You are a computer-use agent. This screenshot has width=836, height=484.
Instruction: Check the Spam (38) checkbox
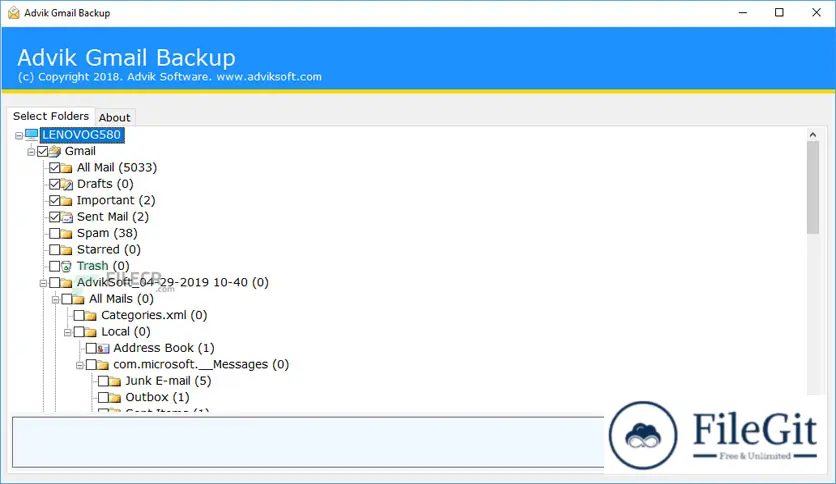[54, 233]
